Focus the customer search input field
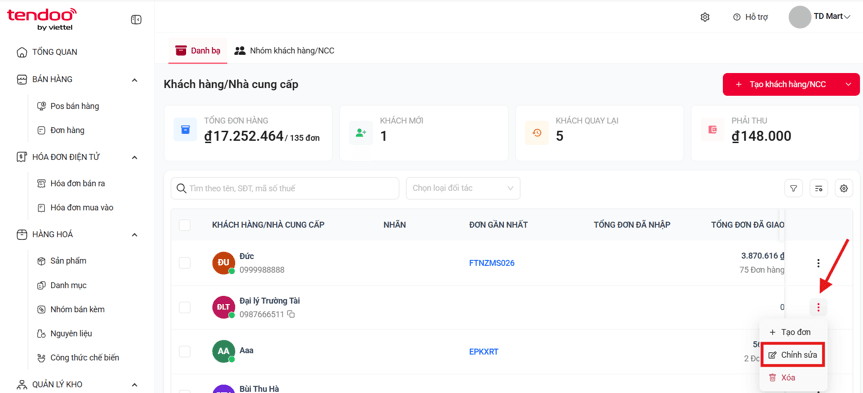 click(285, 188)
